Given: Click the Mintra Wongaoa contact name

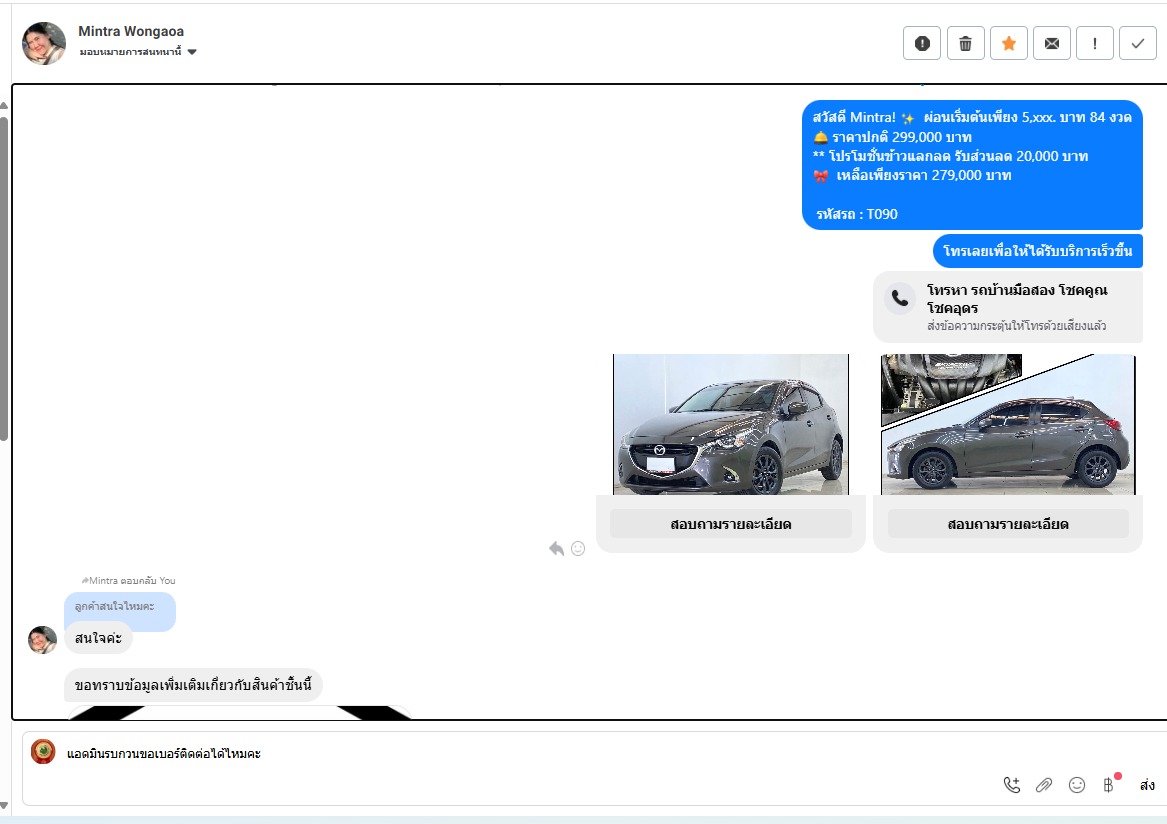Looking at the screenshot, I should point(131,32).
